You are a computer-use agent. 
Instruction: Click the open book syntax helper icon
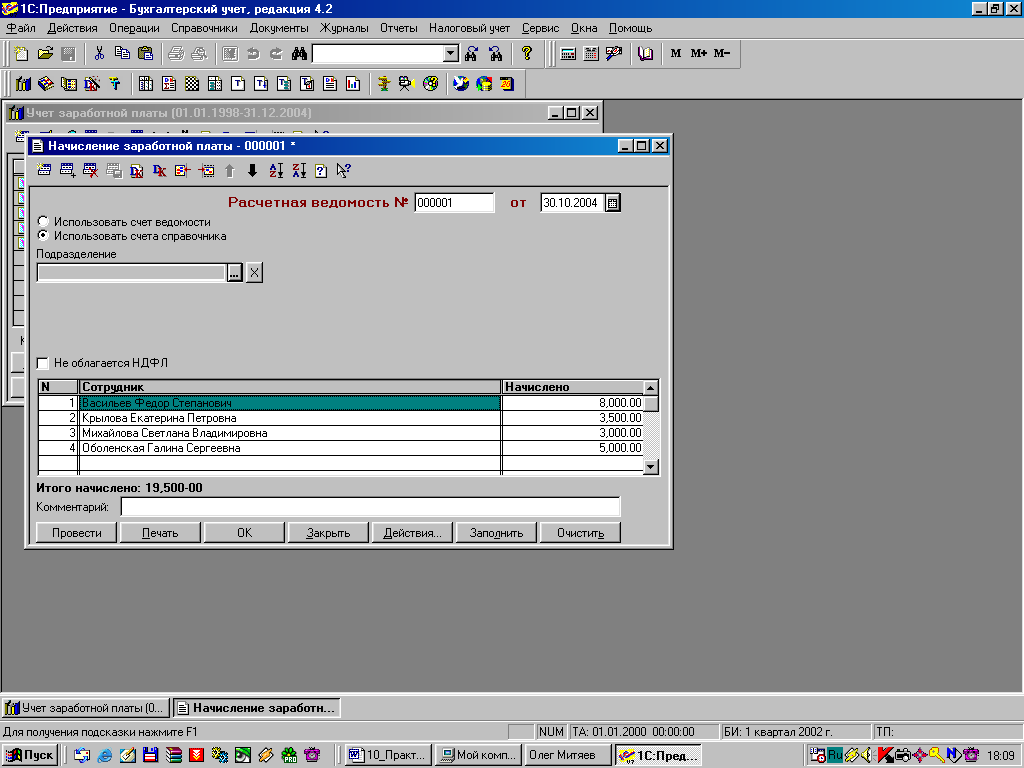point(645,54)
